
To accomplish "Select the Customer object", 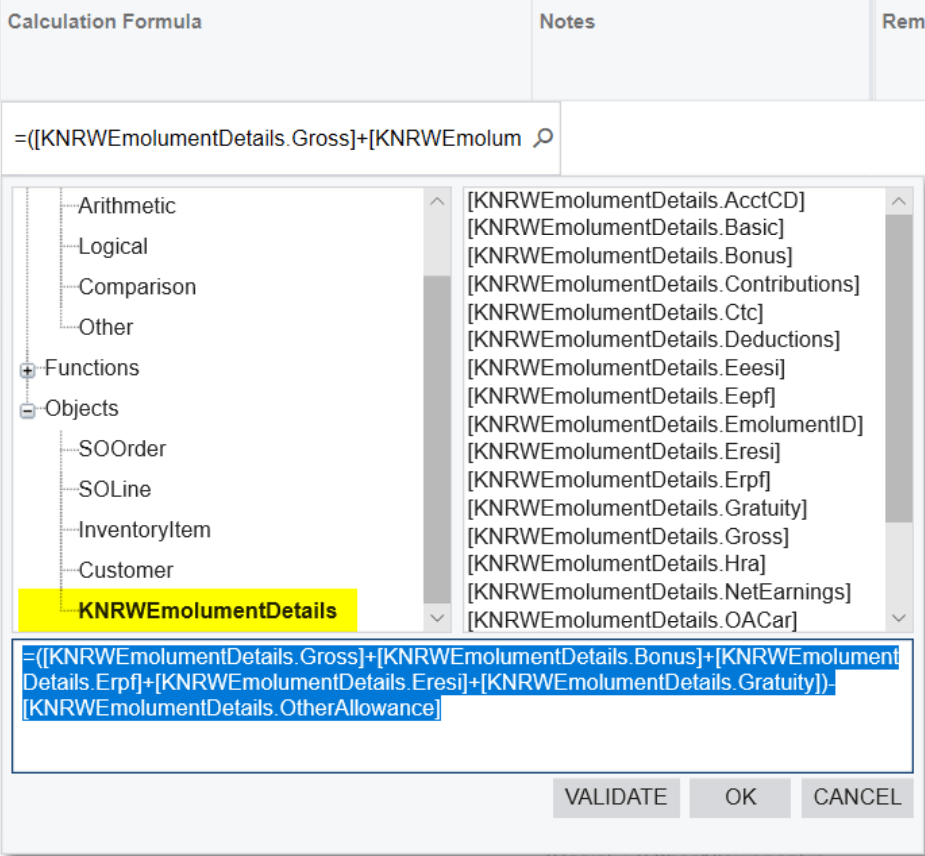I will point(126,570).
